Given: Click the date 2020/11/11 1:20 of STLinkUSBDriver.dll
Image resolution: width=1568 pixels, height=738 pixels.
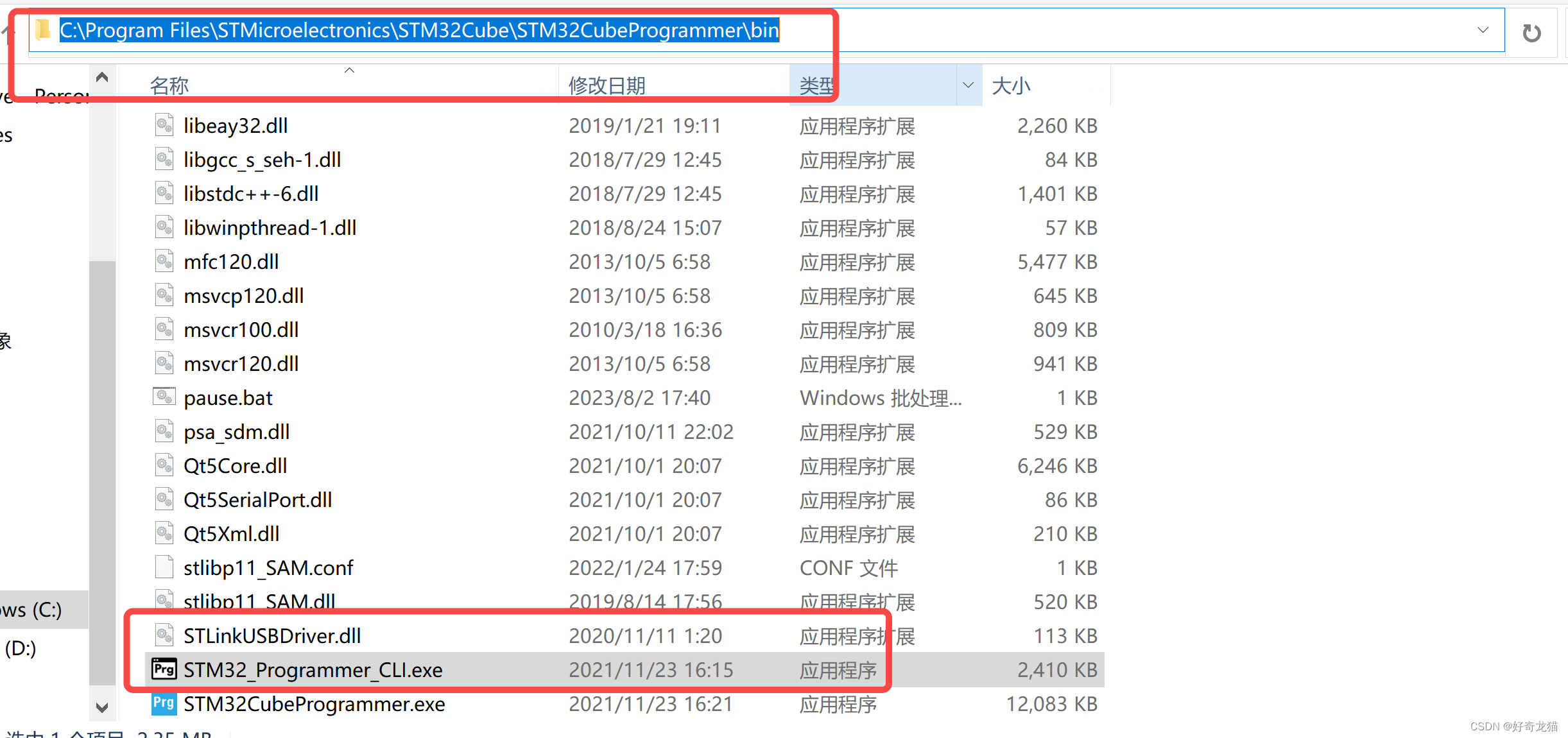Looking at the screenshot, I should click(x=646, y=636).
